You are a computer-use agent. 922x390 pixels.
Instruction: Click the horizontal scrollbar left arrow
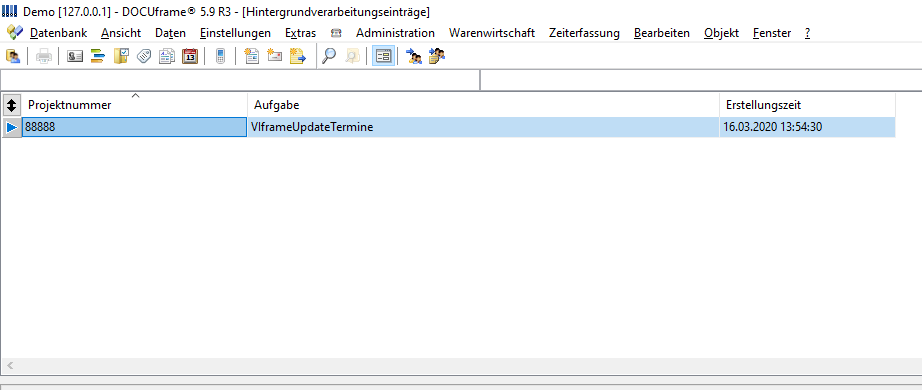[x=10, y=366]
